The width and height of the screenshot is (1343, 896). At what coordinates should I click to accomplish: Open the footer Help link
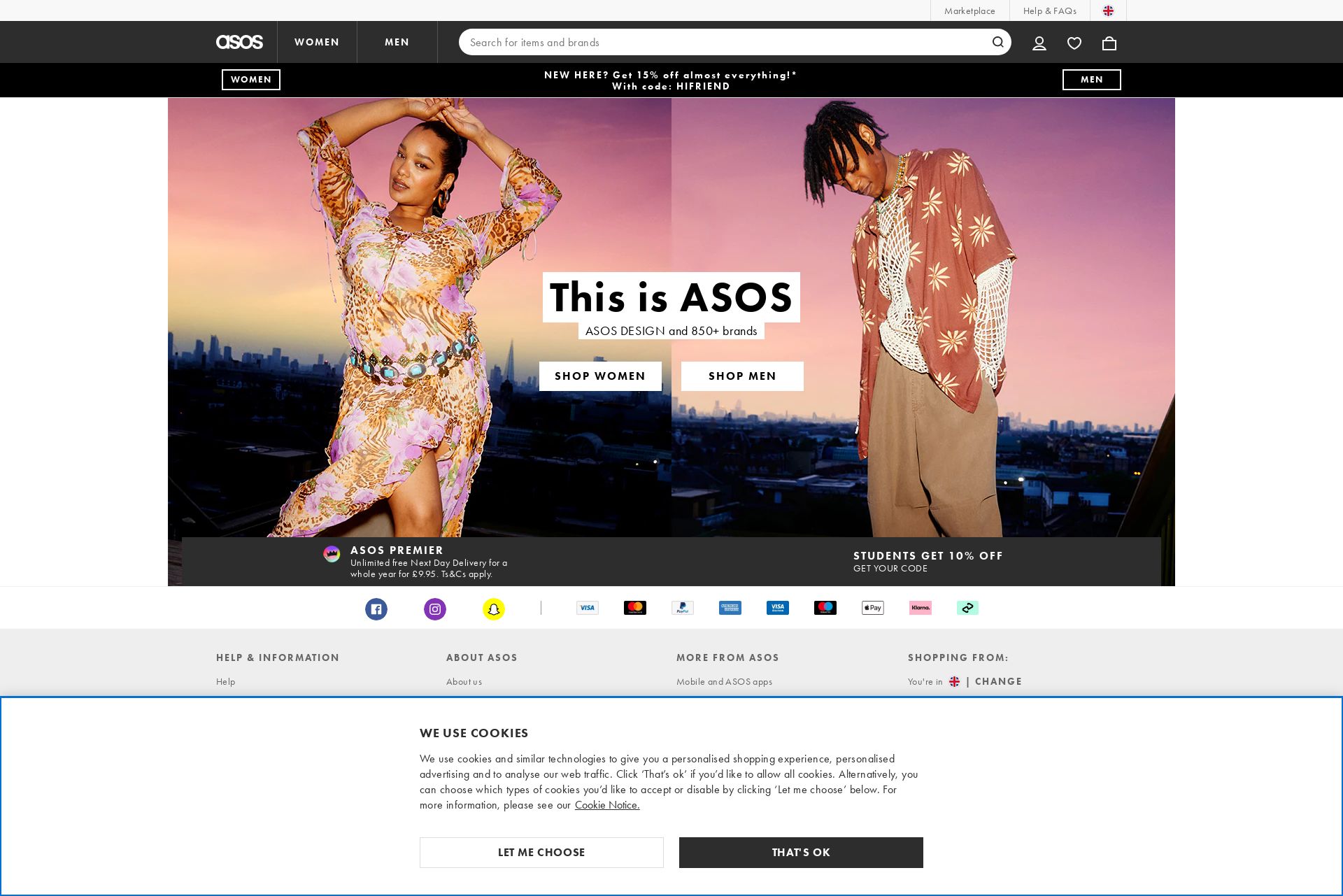[x=225, y=681]
